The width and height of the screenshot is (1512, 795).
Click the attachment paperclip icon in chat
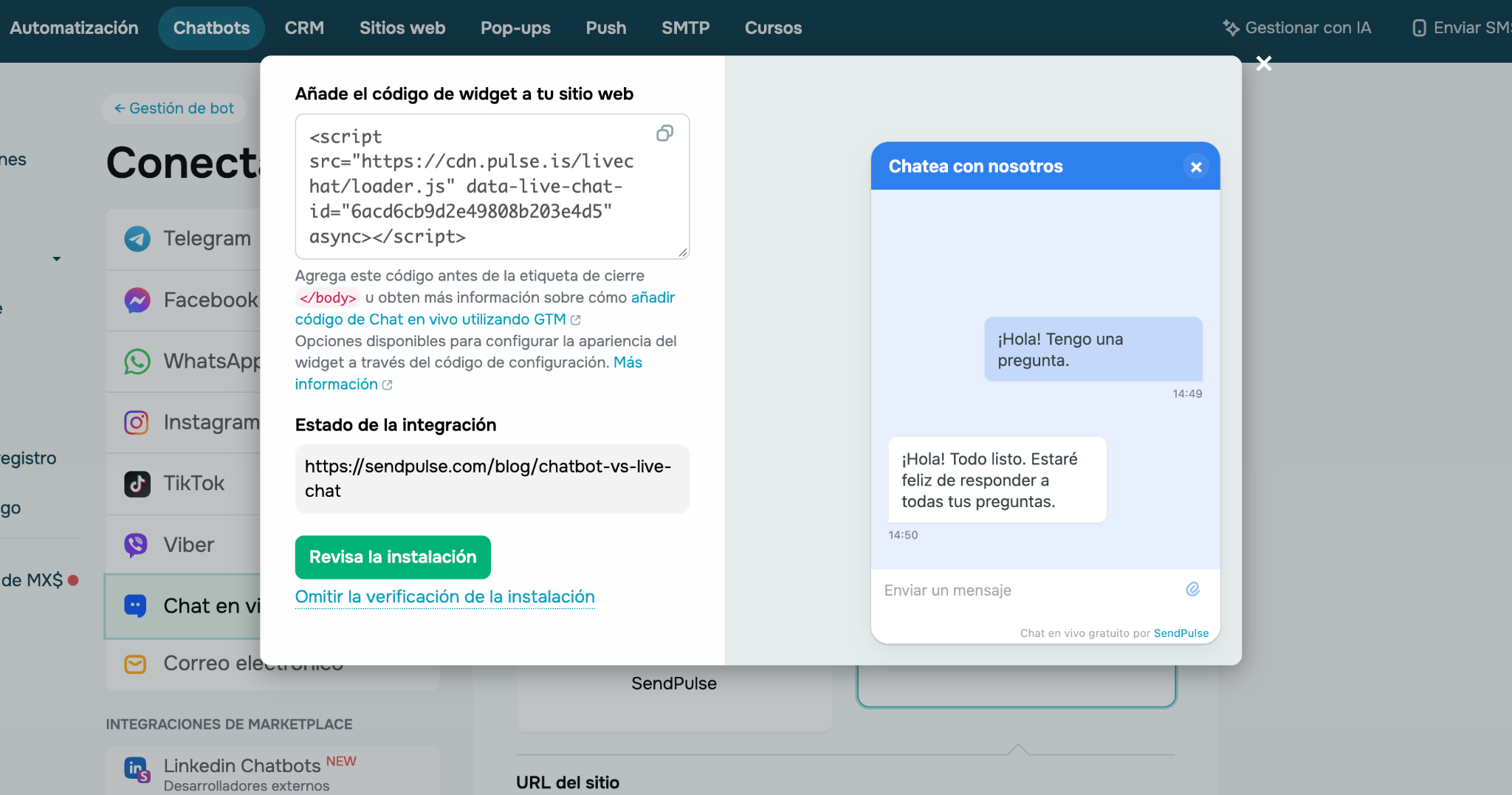pyautogui.click(x=1192, y=589)
